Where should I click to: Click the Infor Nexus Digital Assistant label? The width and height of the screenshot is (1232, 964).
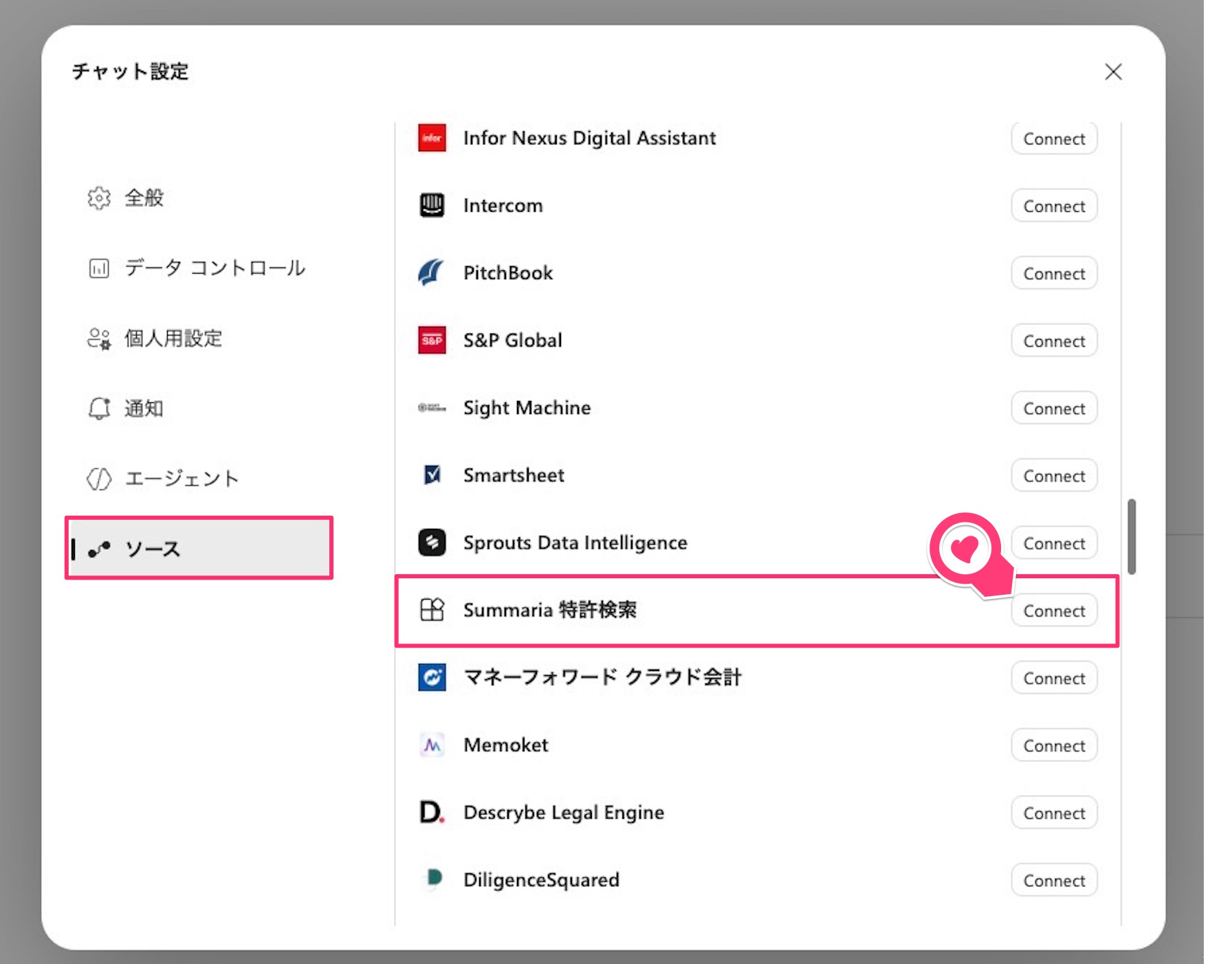[589, 138]
